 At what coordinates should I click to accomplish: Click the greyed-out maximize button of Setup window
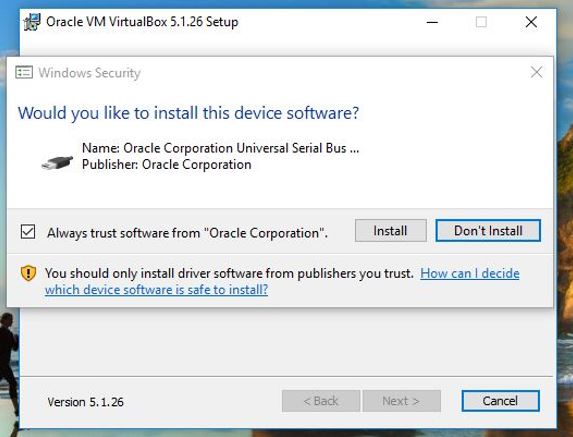481,22
